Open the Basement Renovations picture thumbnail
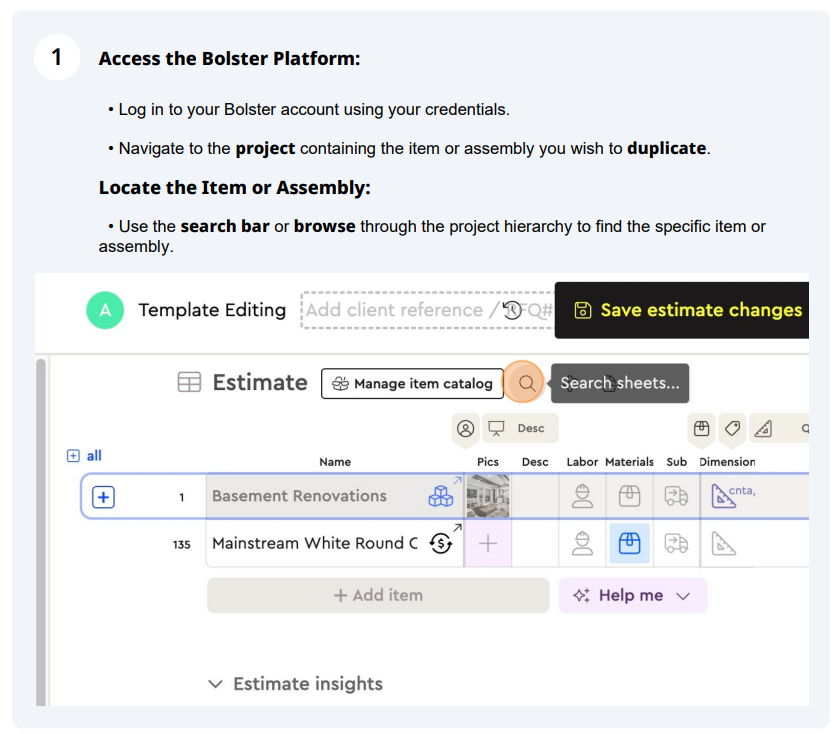 [488, 496]
